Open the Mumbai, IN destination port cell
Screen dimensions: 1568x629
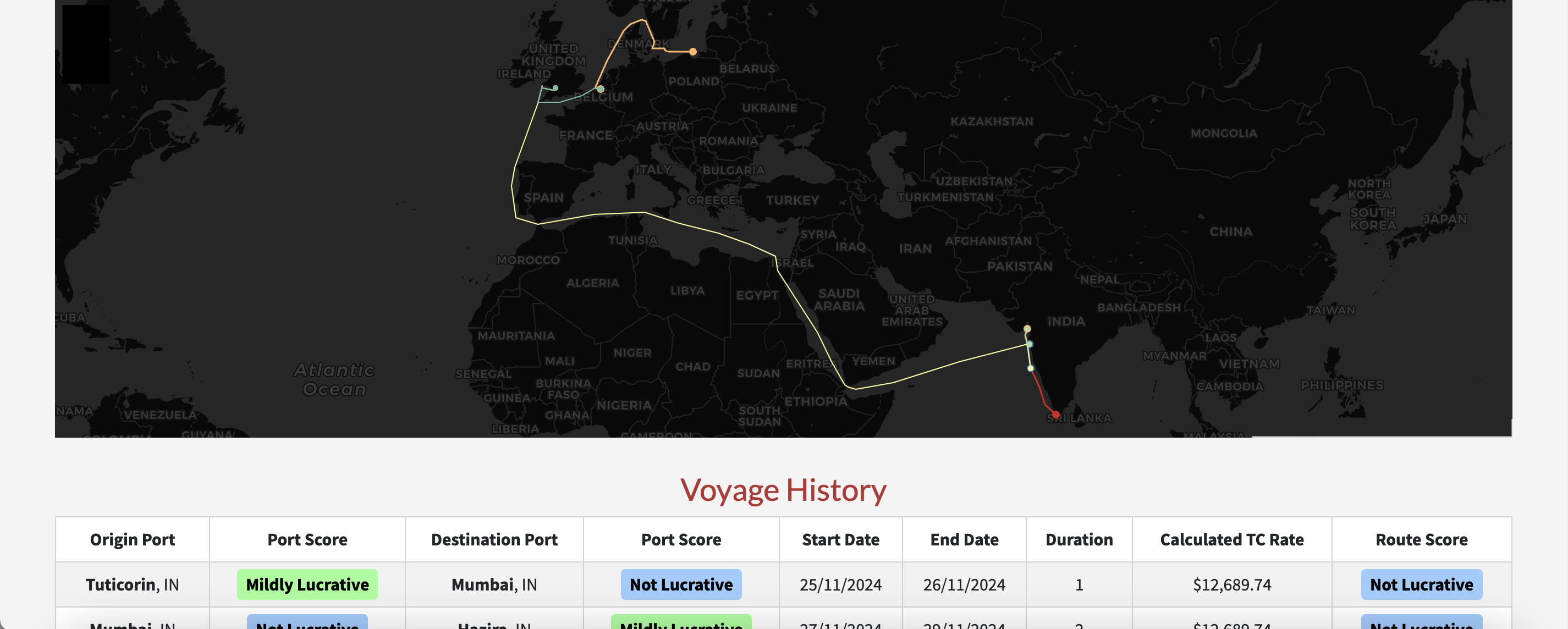(x=494, y=584)
